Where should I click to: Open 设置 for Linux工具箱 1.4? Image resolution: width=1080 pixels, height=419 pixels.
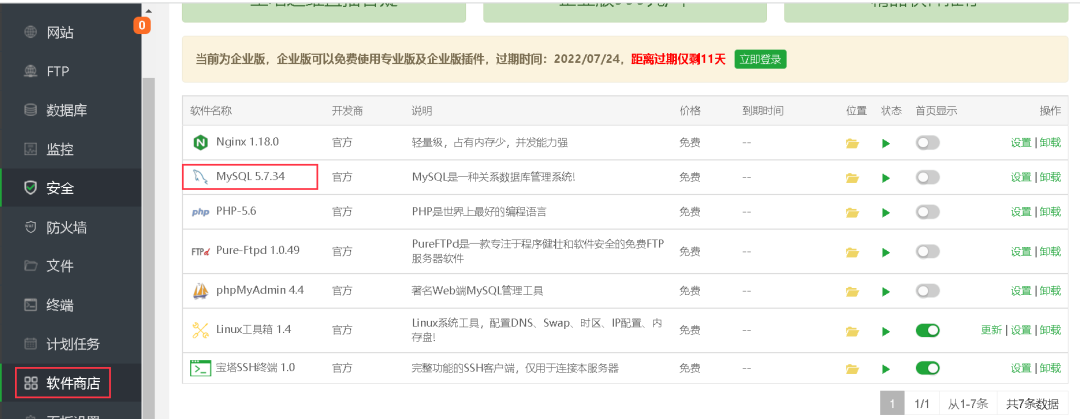point(1021,330)
